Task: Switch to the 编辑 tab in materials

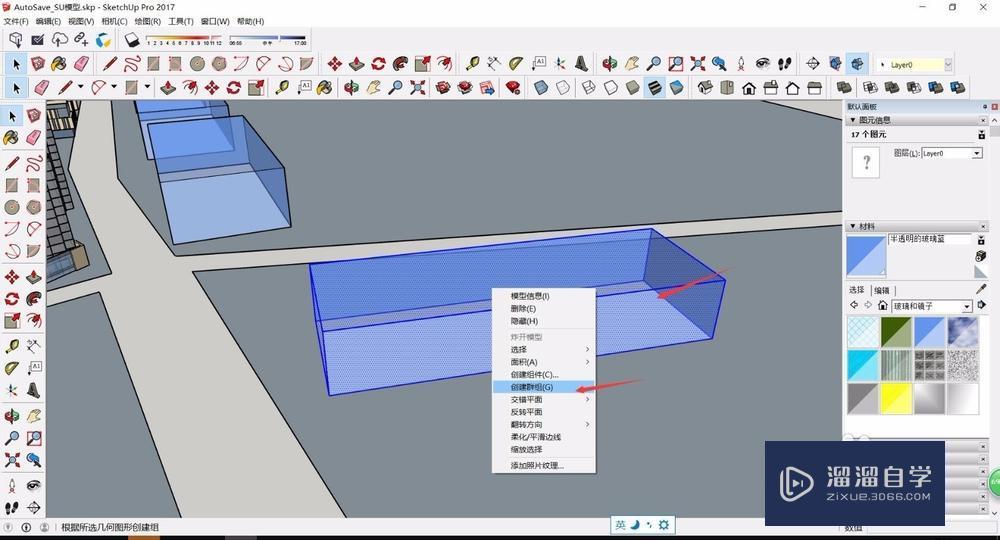Action: tap(882, 290)
